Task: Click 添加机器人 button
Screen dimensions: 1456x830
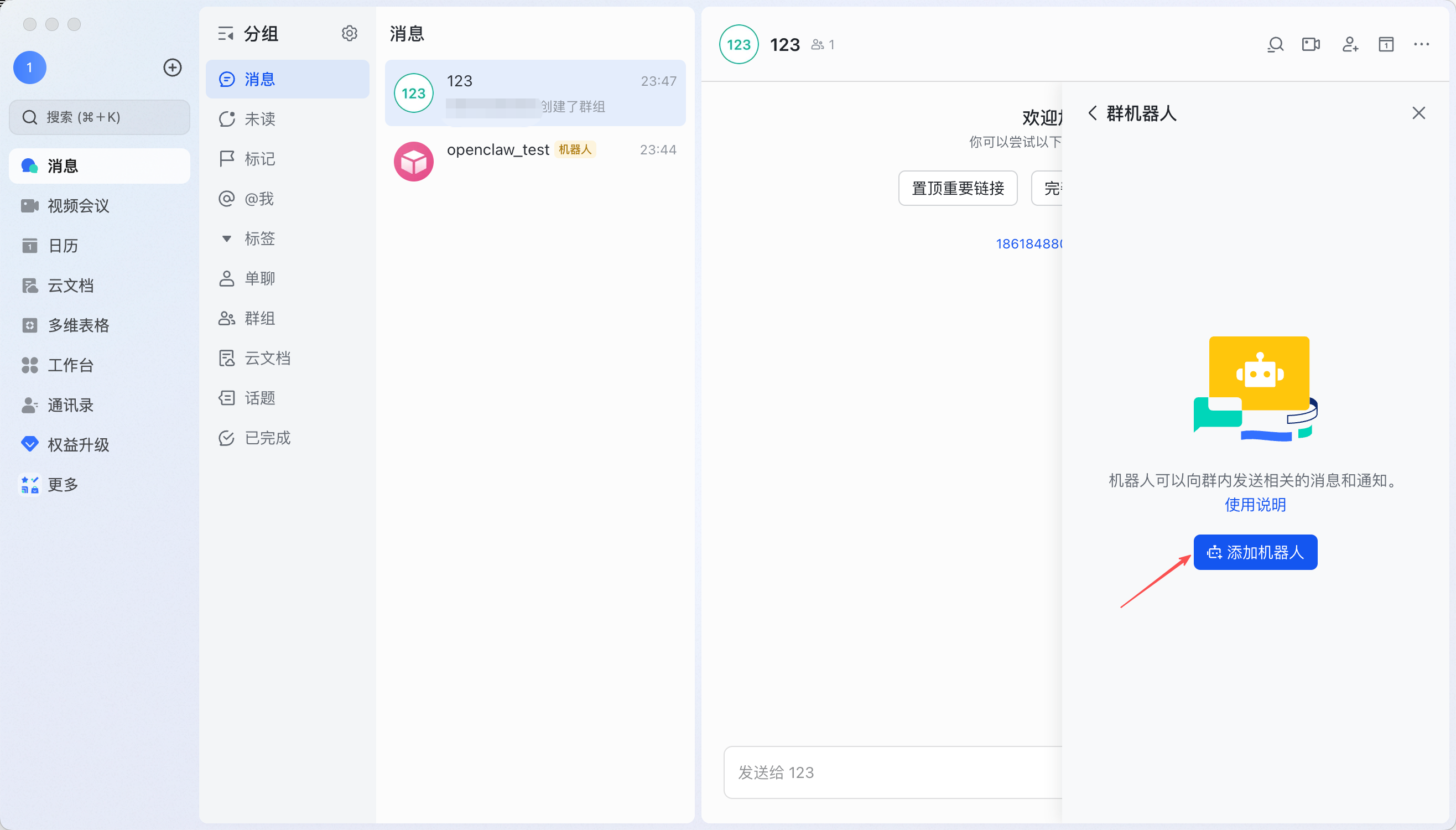Action: click(1255, 552)
